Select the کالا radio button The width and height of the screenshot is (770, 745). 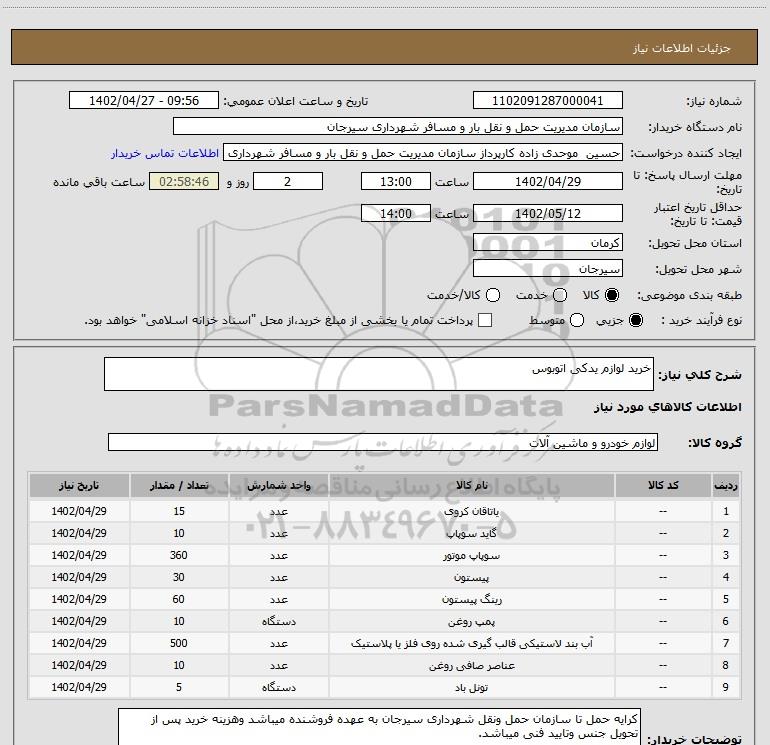coord(612,295)
